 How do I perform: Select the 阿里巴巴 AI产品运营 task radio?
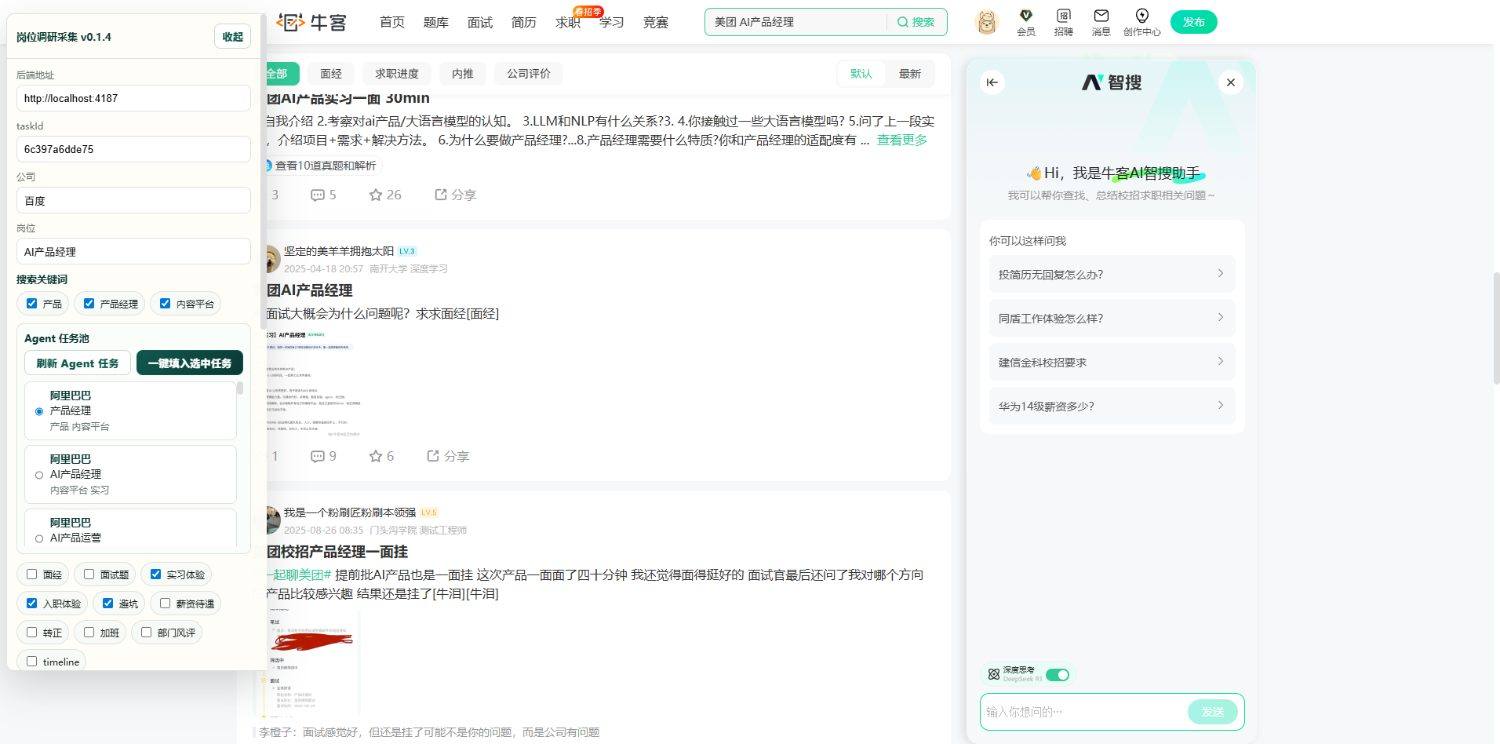tap(39, 538)
